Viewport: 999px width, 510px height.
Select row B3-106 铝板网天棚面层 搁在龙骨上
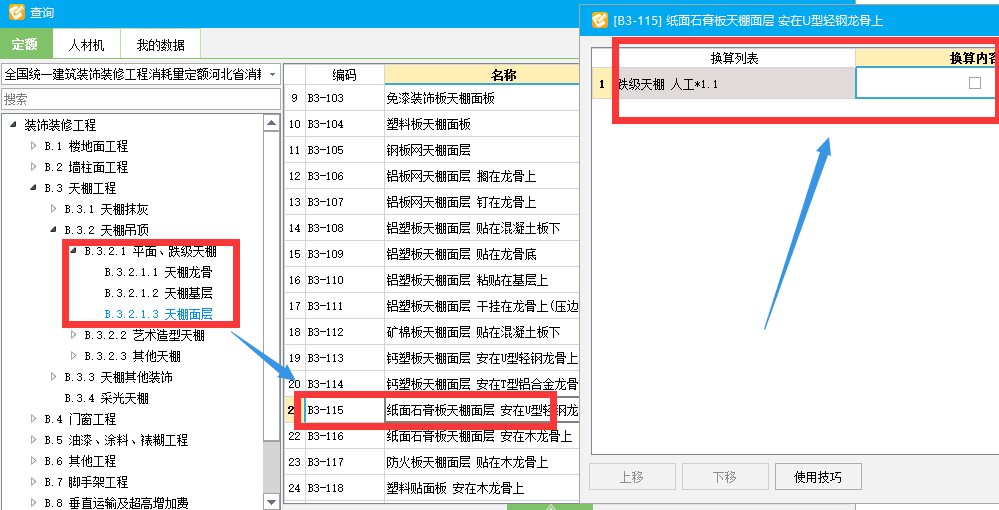coord(432,176)
